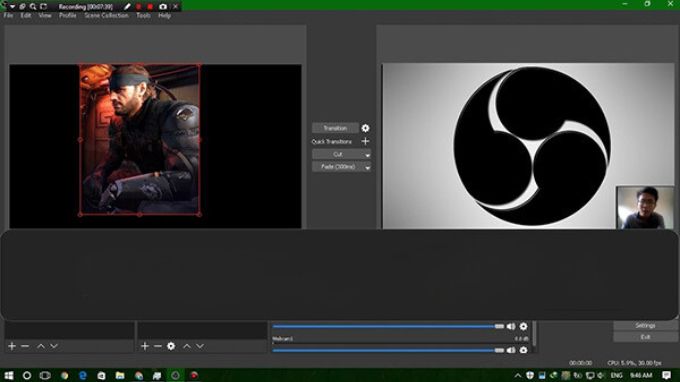Viewport: 680px width, 382px height.
Task: Open the upper mixer channel gear settings
Action: tap(523, 326)
